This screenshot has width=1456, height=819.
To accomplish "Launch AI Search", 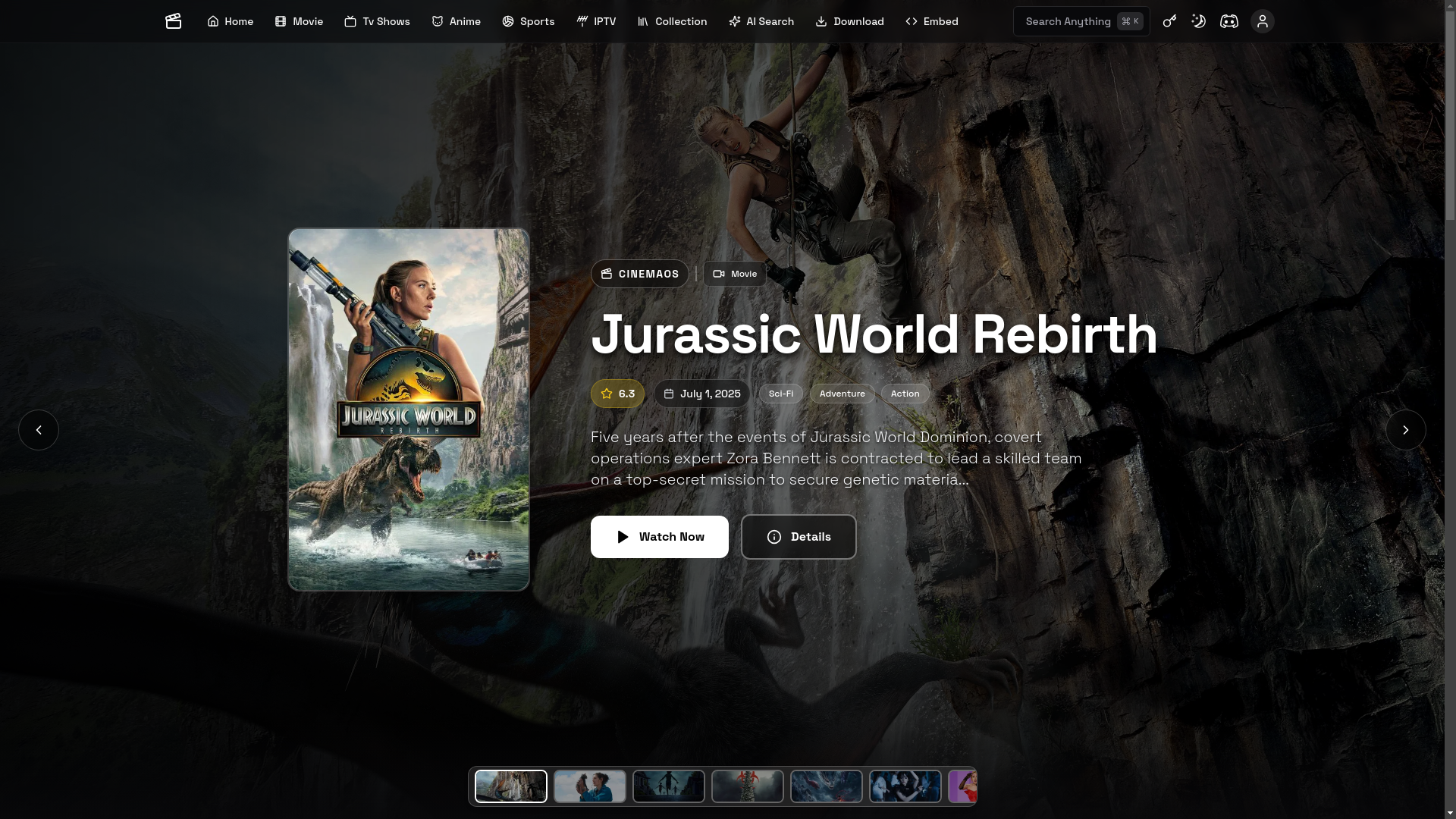I will (x=761, y=21).
